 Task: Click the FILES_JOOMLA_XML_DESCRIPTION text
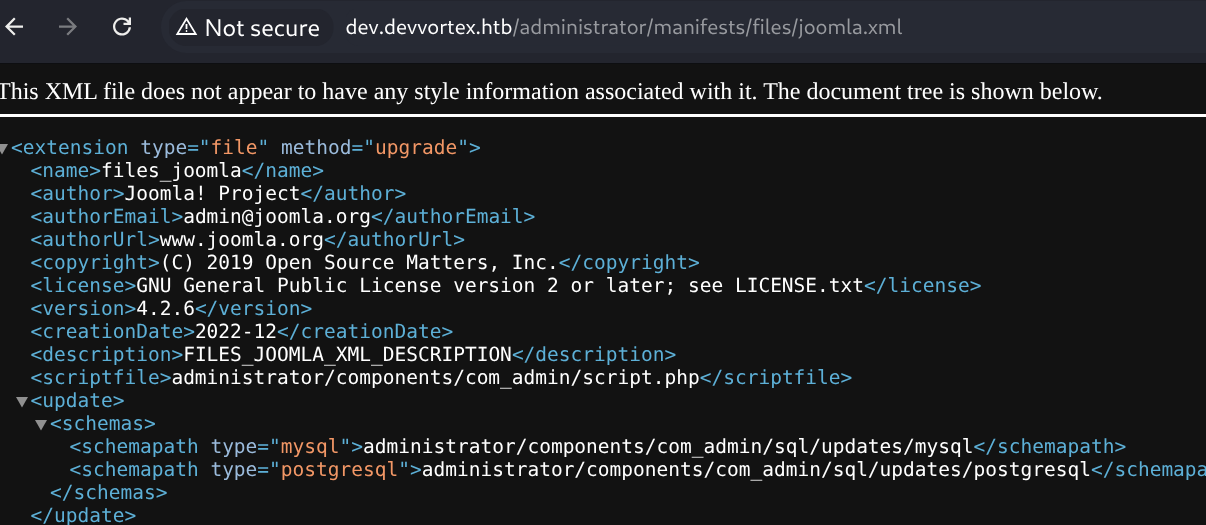point(347,355)
